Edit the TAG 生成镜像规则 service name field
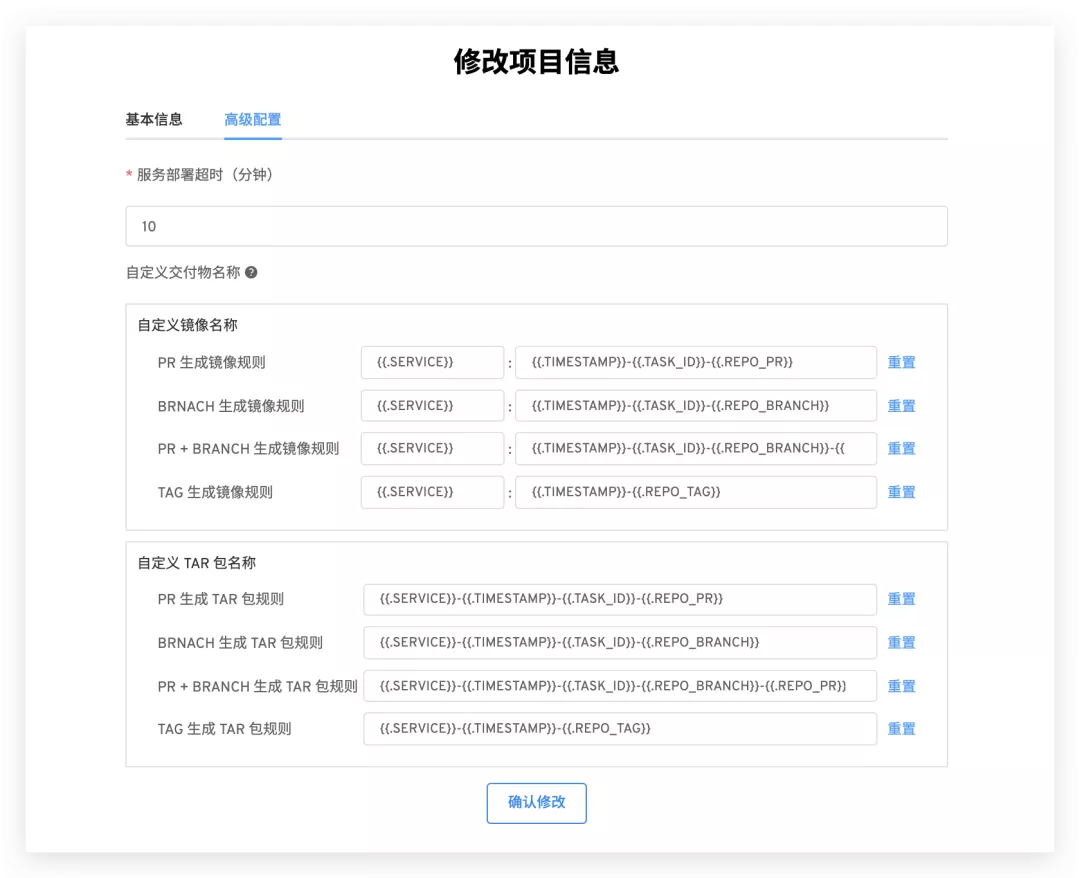 pyautogui.click(x=432, y=492)
